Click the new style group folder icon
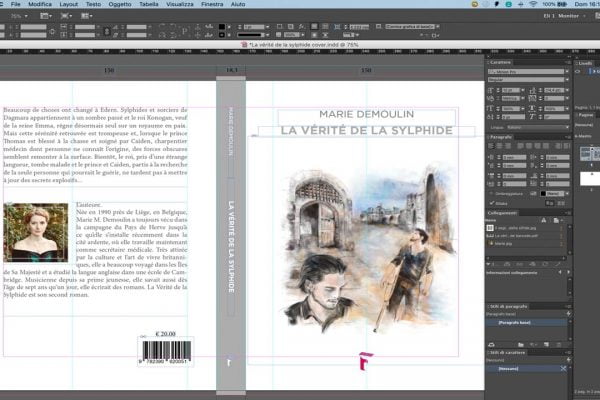This screenshot has width=600, height=400. [520, 344]
